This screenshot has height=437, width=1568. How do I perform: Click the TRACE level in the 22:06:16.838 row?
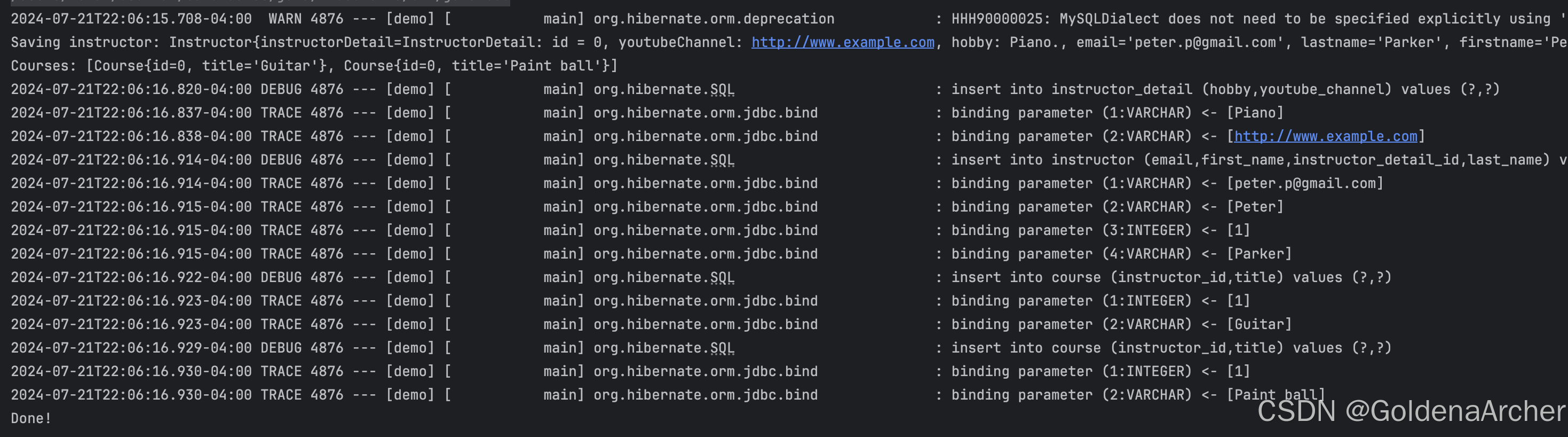(x=281, y=136)
